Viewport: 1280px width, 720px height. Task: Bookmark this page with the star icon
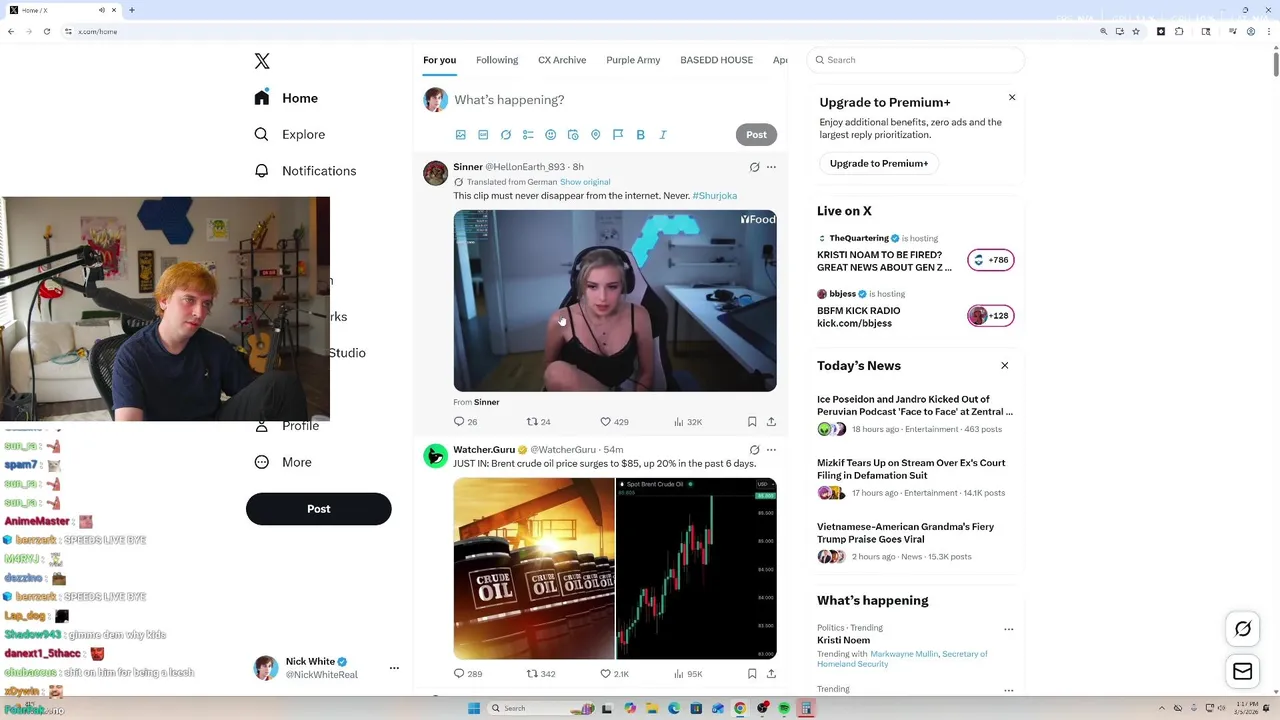click(x=1136, y=31)
